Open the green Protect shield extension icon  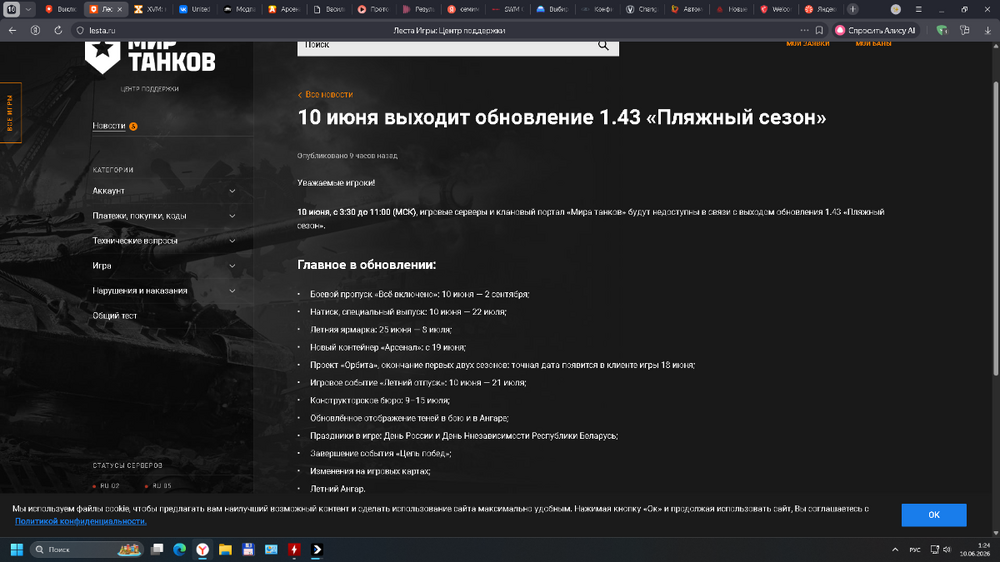(x=942, y=31)
